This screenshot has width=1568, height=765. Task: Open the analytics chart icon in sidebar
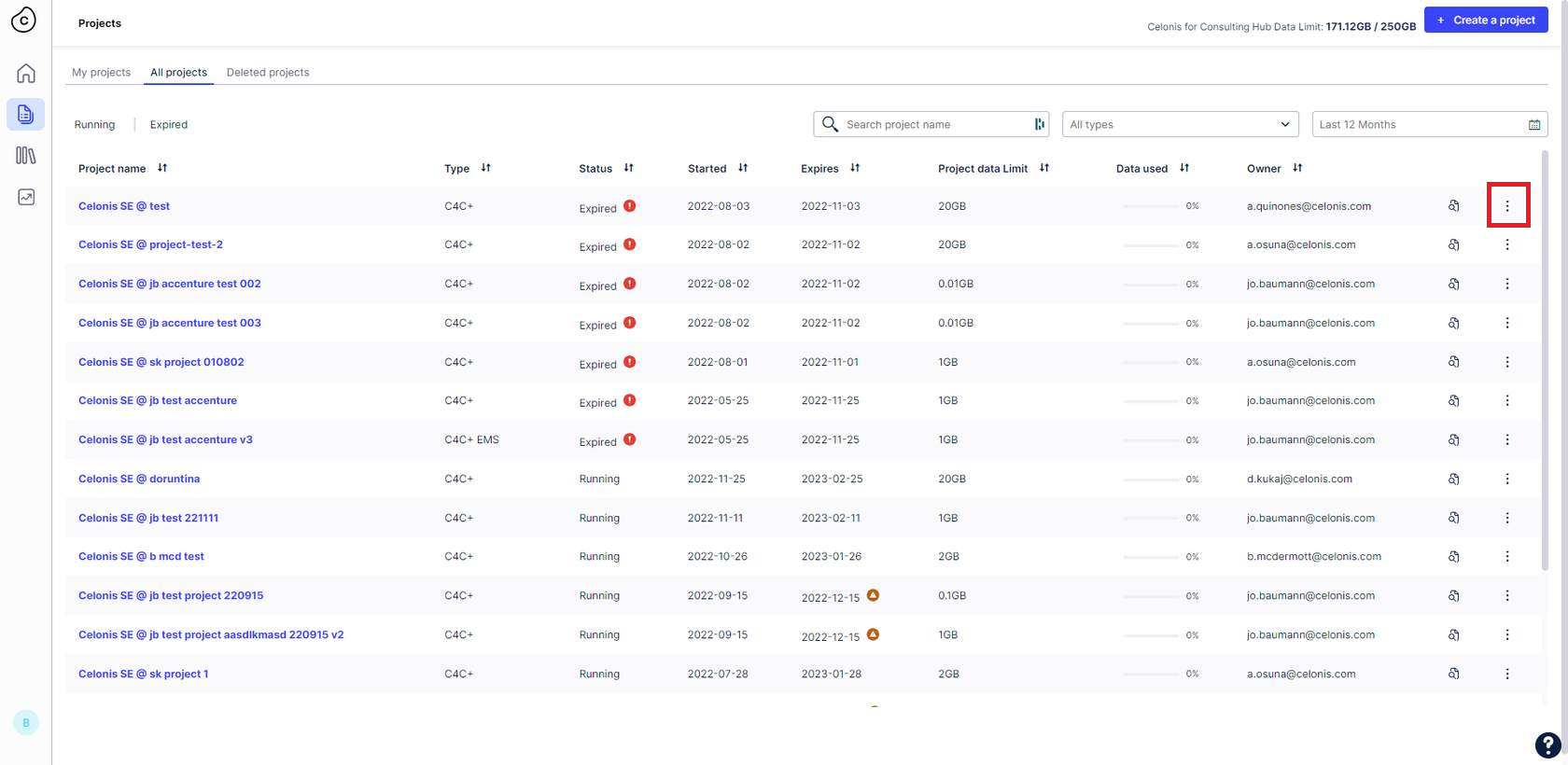[26, 197]
